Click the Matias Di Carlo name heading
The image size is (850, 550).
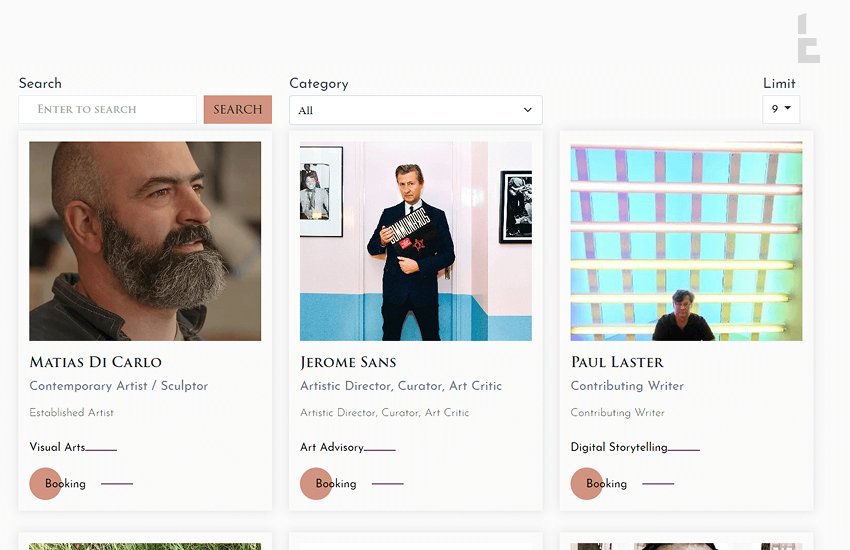click(x=95, y=362)
